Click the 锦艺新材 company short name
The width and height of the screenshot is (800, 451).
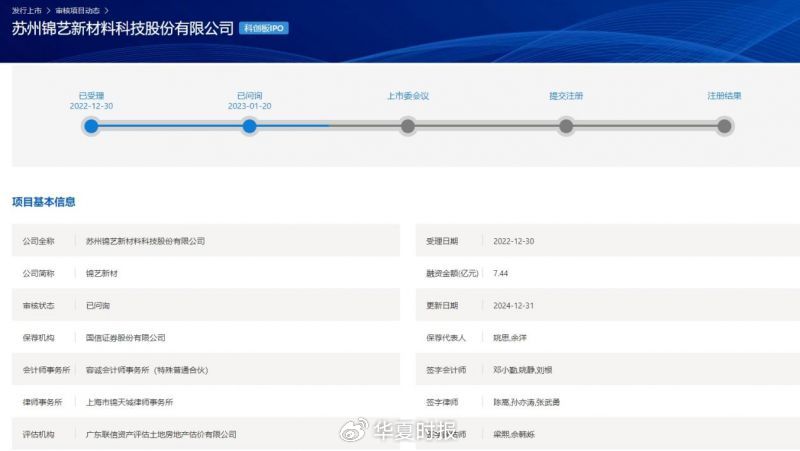click(x=102, y=273)
